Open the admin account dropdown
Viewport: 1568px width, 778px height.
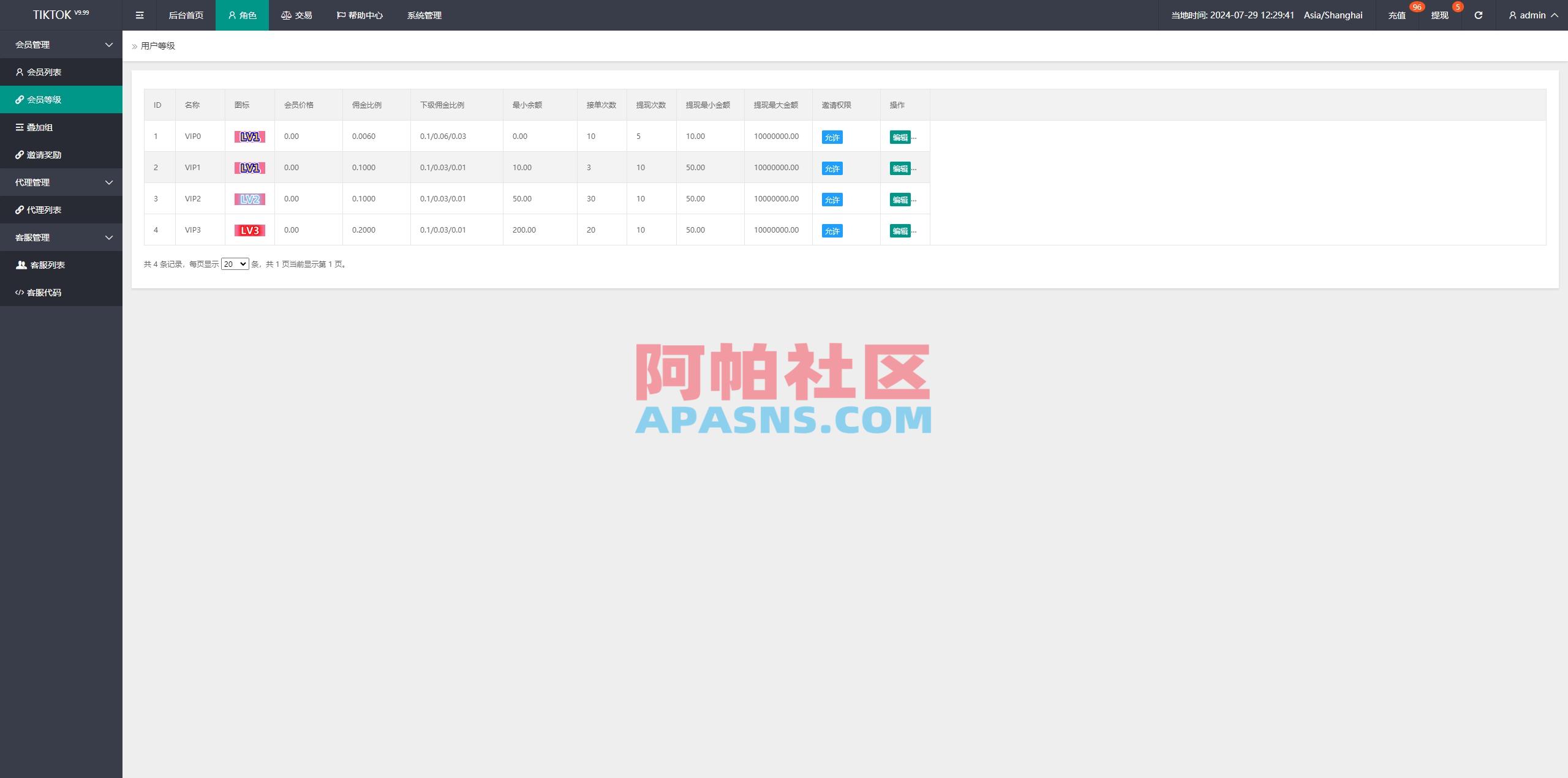pyautogui.click(x=1532, y=15)
